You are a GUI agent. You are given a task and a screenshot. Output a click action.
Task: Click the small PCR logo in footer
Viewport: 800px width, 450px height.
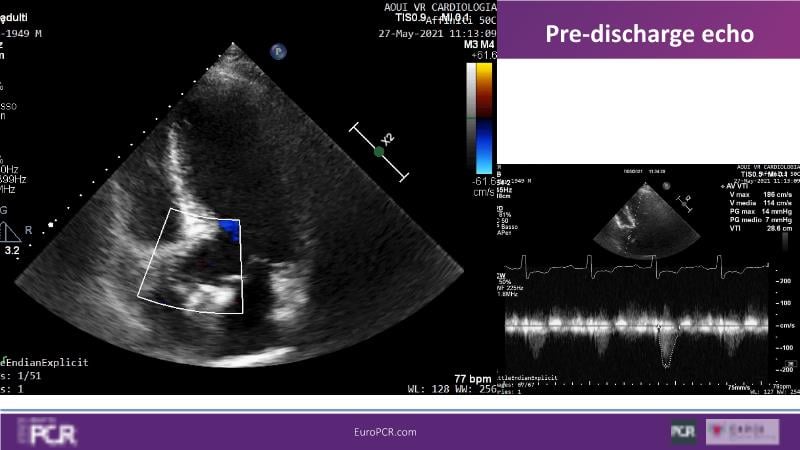click(682, 431)
